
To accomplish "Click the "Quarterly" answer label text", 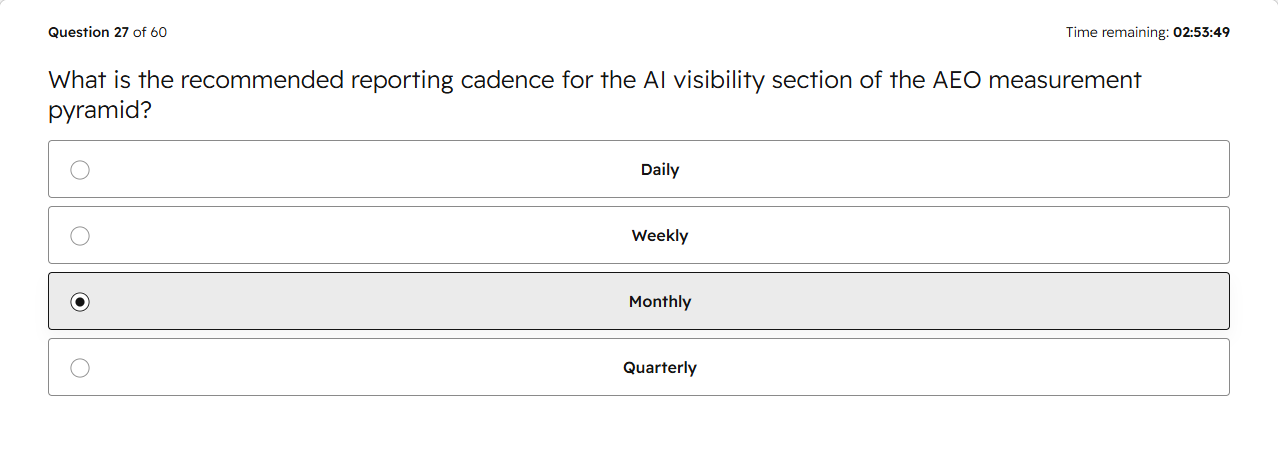I will coord(660,368).
